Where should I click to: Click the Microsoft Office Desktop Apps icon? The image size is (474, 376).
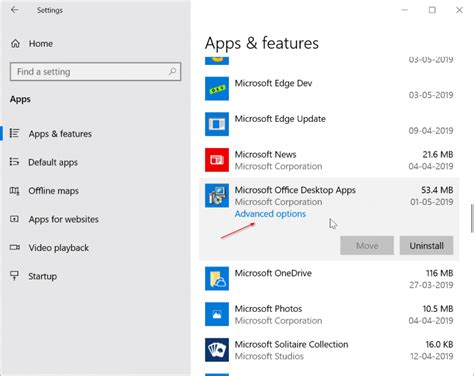(217, 195)
